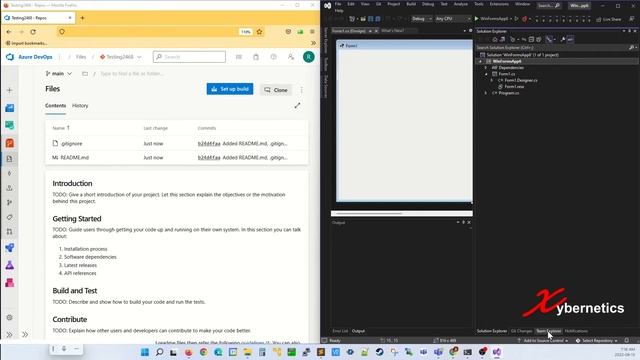Open commit link in .gitignore row

coord(209,144)
